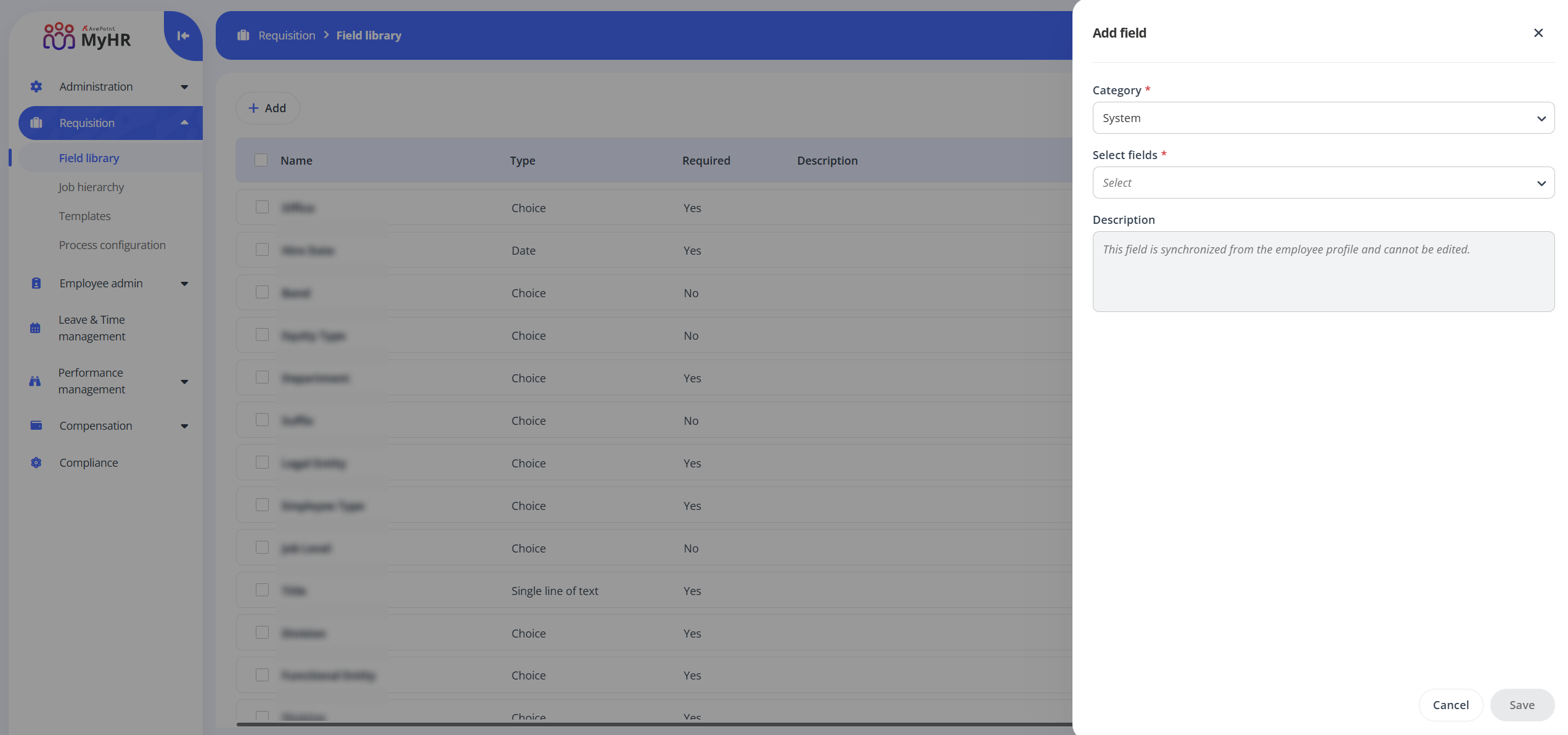Check the row with Single line of text

click(x=263, y=590)
